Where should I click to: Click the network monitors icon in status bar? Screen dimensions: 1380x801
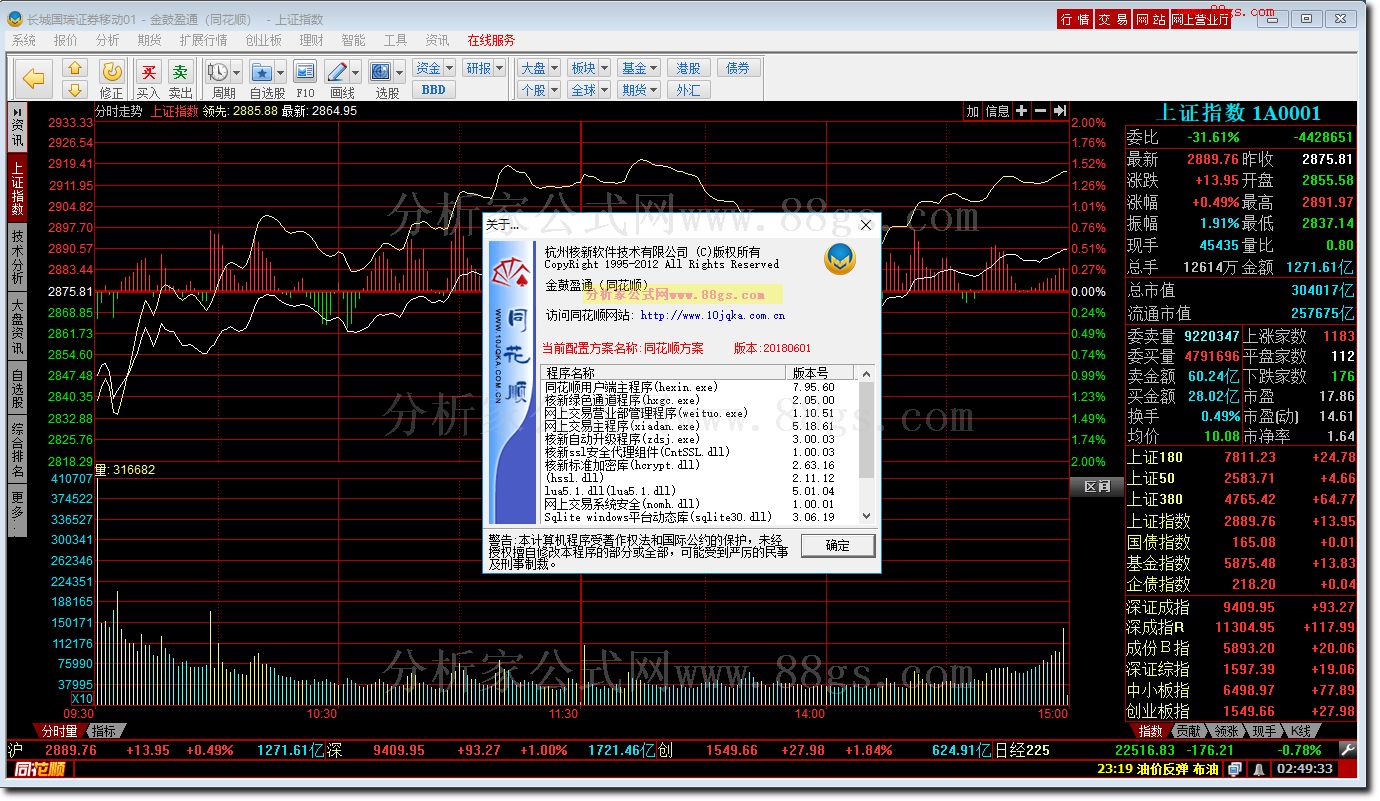pyautogui.click(x=1236, y=769)
